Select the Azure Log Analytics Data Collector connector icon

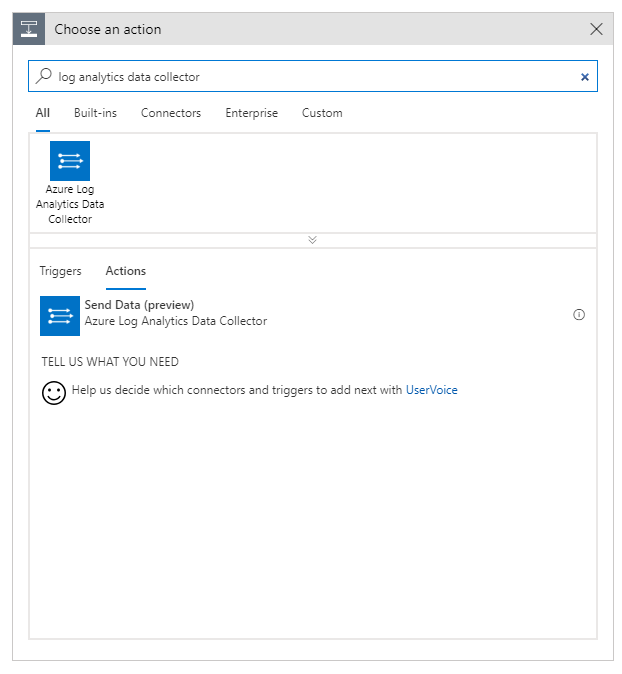coord(70,161)
